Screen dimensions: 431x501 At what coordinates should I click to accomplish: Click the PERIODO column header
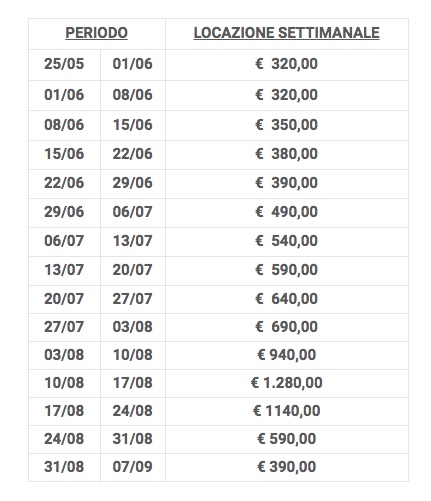pos(96,33)
